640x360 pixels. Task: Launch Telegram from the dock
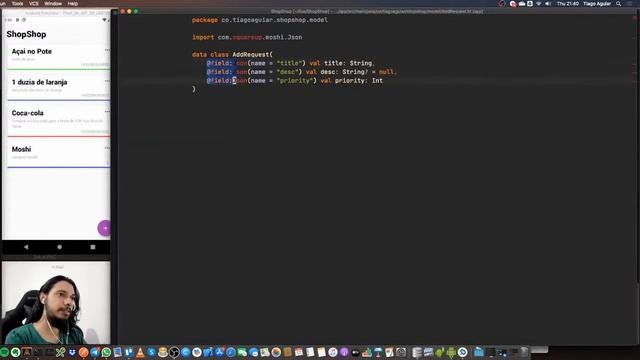point(95,352)
